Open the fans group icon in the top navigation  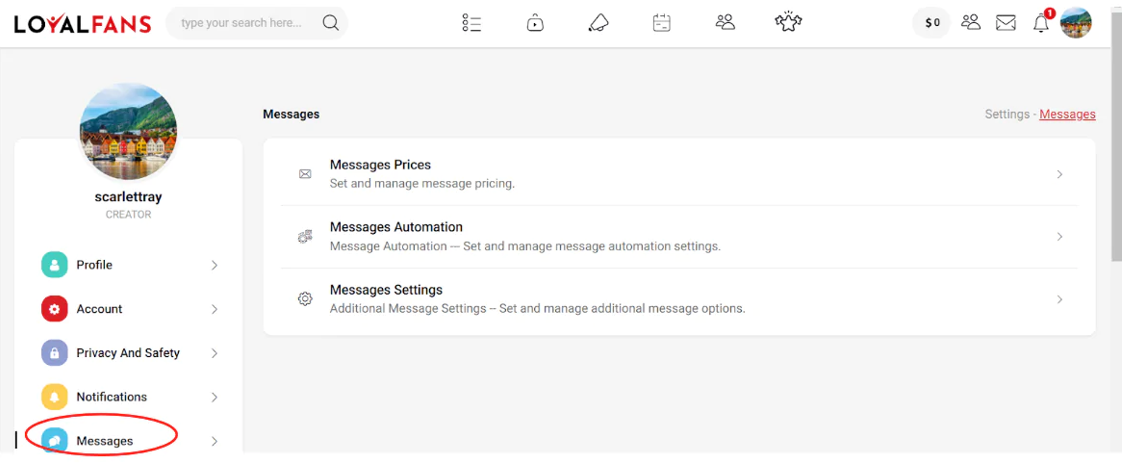[725, 23]
